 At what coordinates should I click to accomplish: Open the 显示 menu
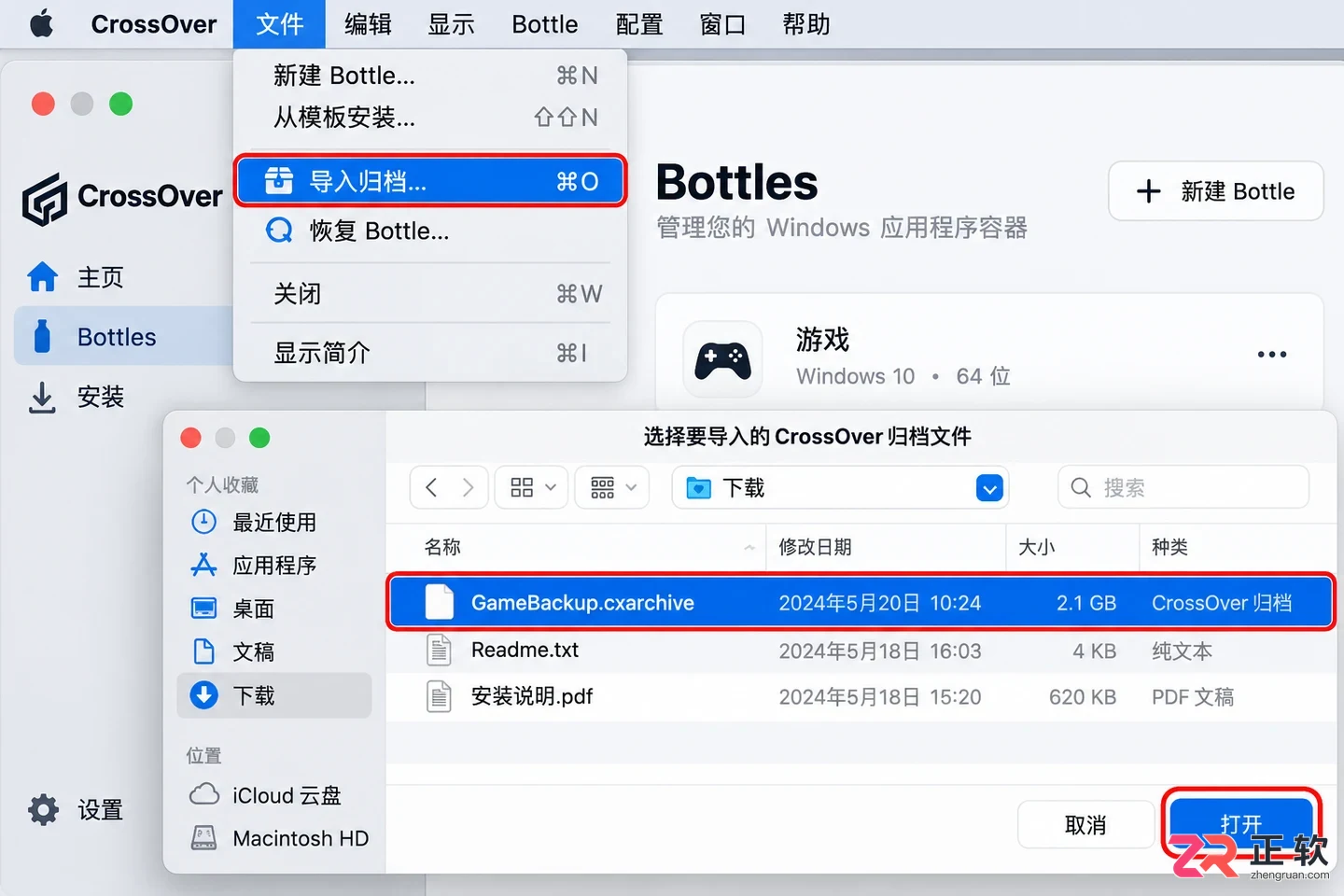451,24
